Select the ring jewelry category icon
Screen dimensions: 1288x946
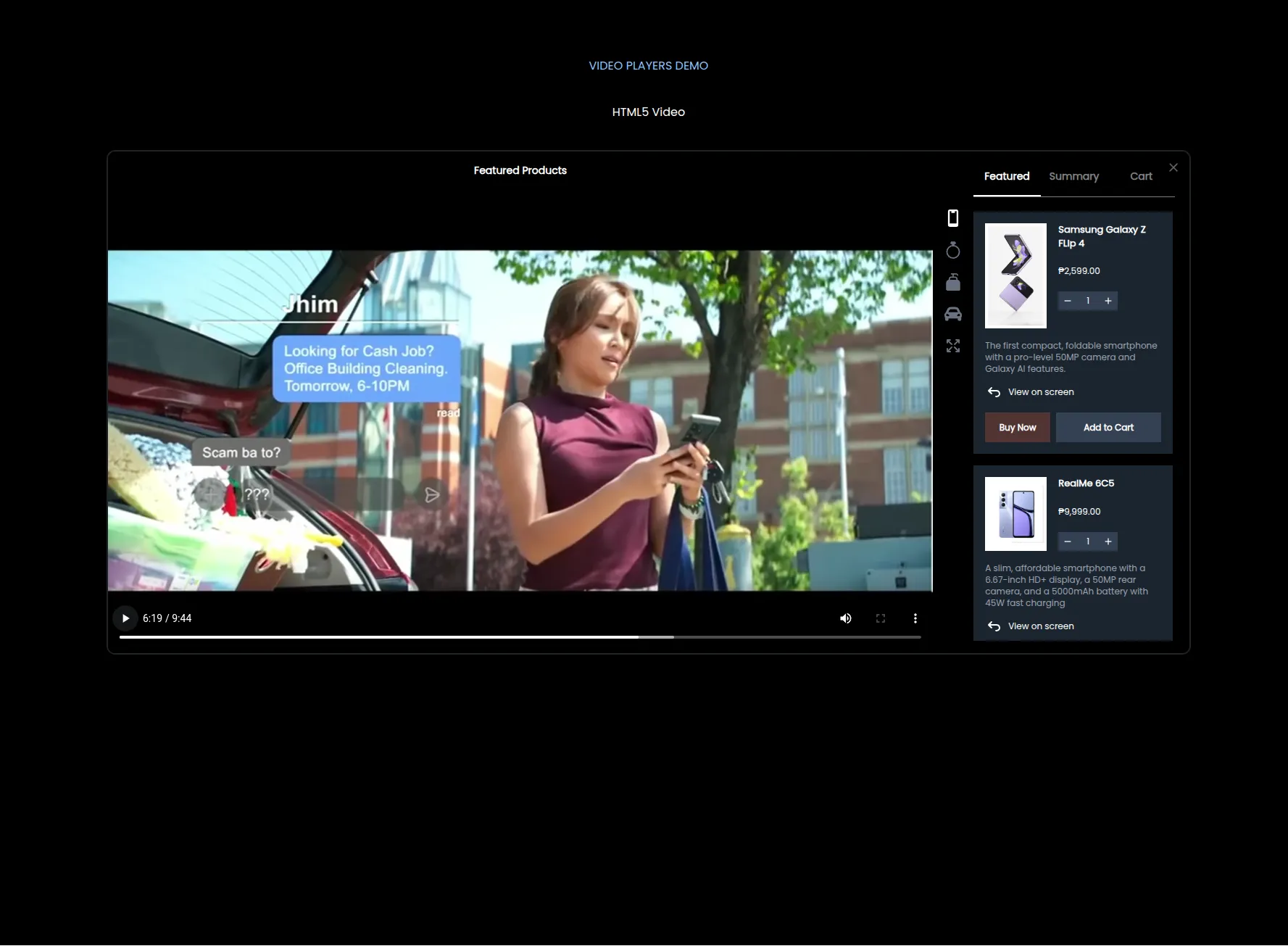(x=953, y=250)
